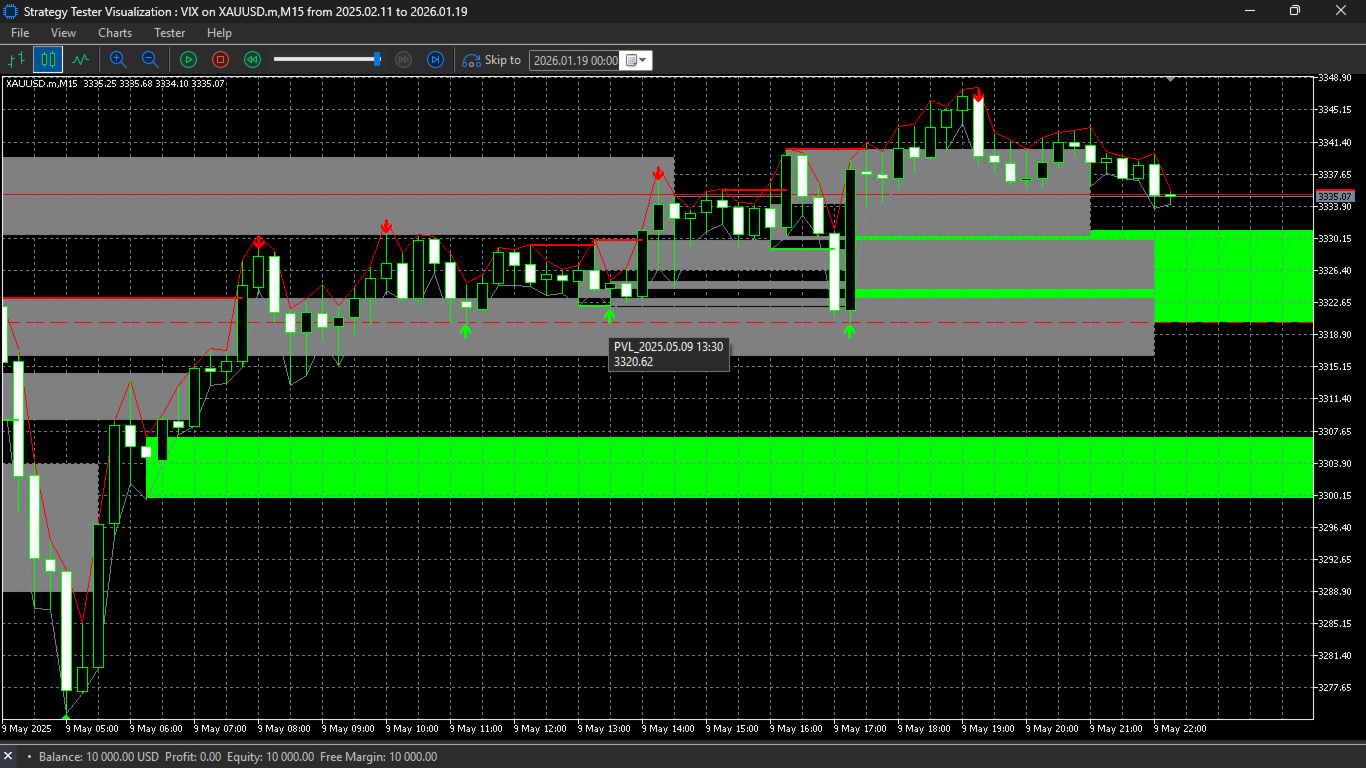The width and height of the screenshot is (1366, 768).
Task: Click the 3277.65 price scale label
Action: [x=1335, y=688]
